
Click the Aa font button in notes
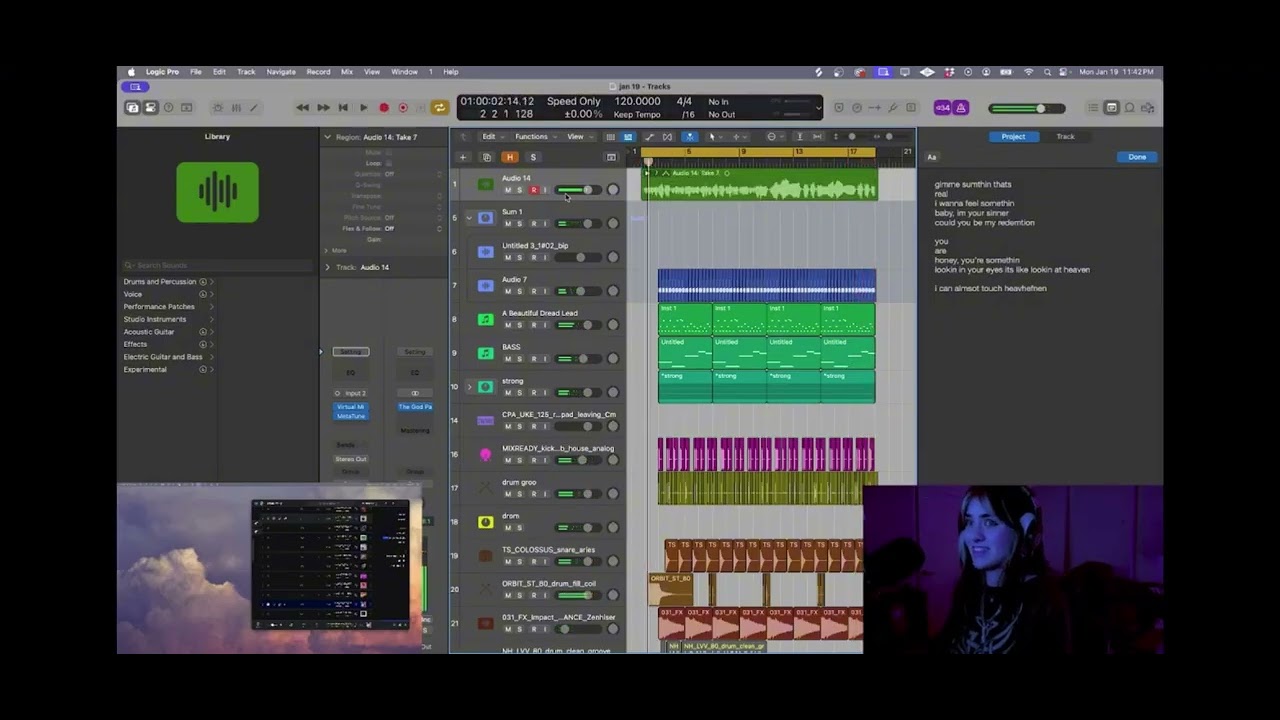point(932,157)
